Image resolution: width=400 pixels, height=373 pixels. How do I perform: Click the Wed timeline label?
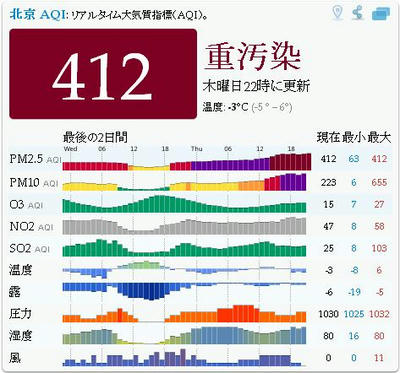70,149
